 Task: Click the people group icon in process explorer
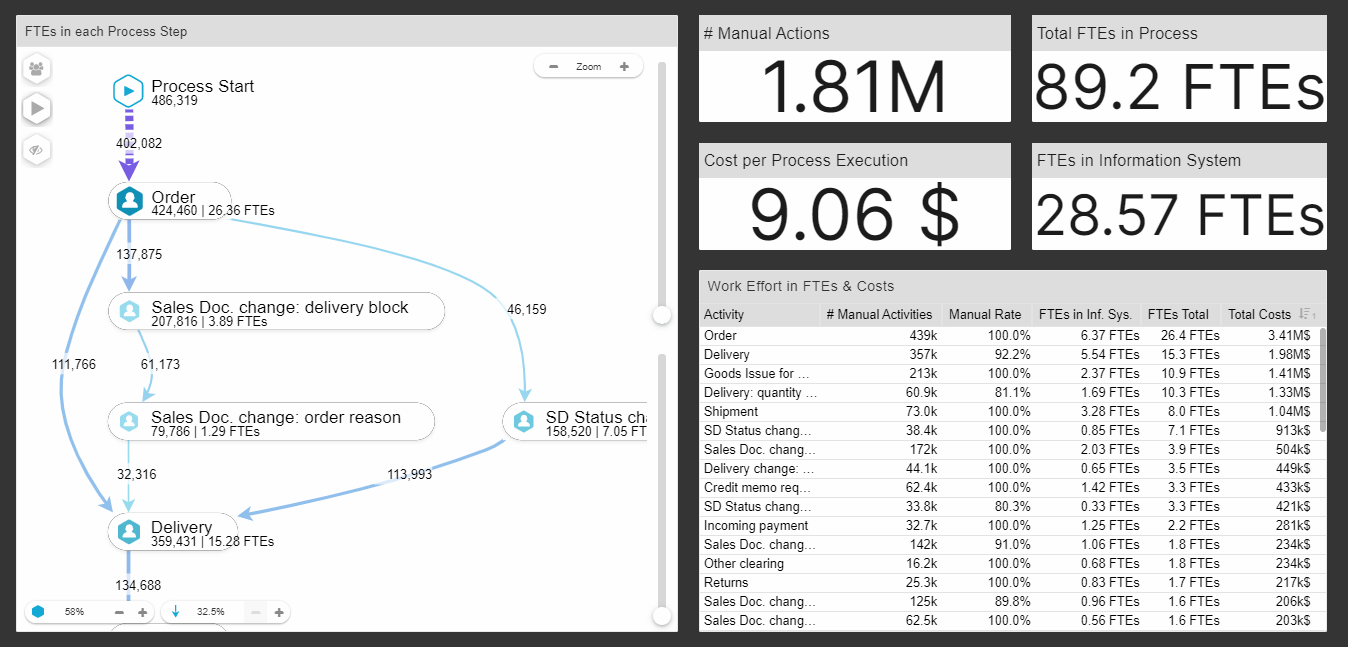(x=37, y=69)
